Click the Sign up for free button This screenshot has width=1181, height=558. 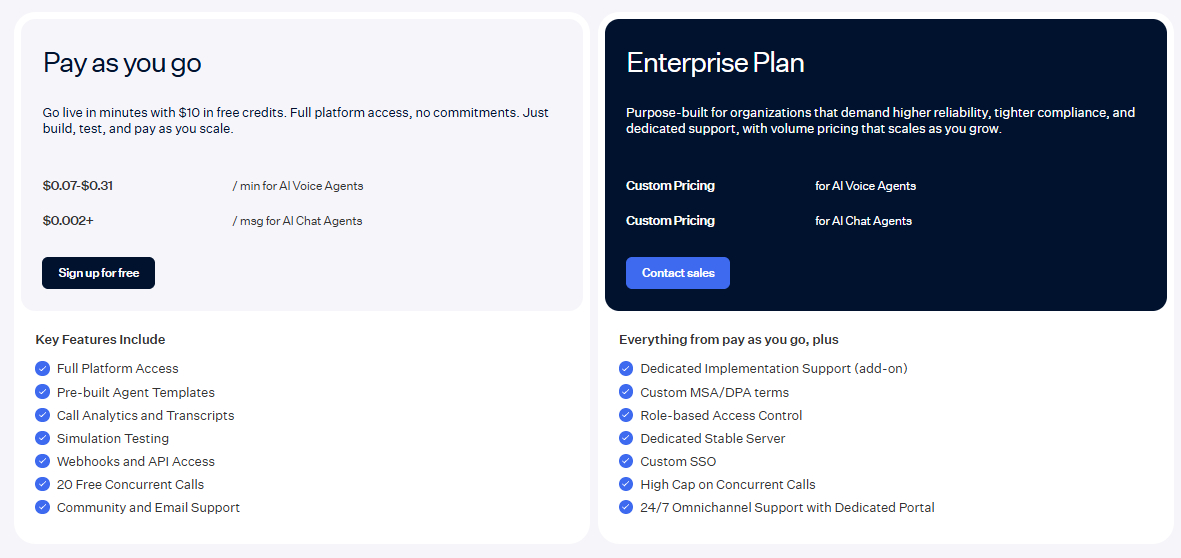(x=99, y=273)
